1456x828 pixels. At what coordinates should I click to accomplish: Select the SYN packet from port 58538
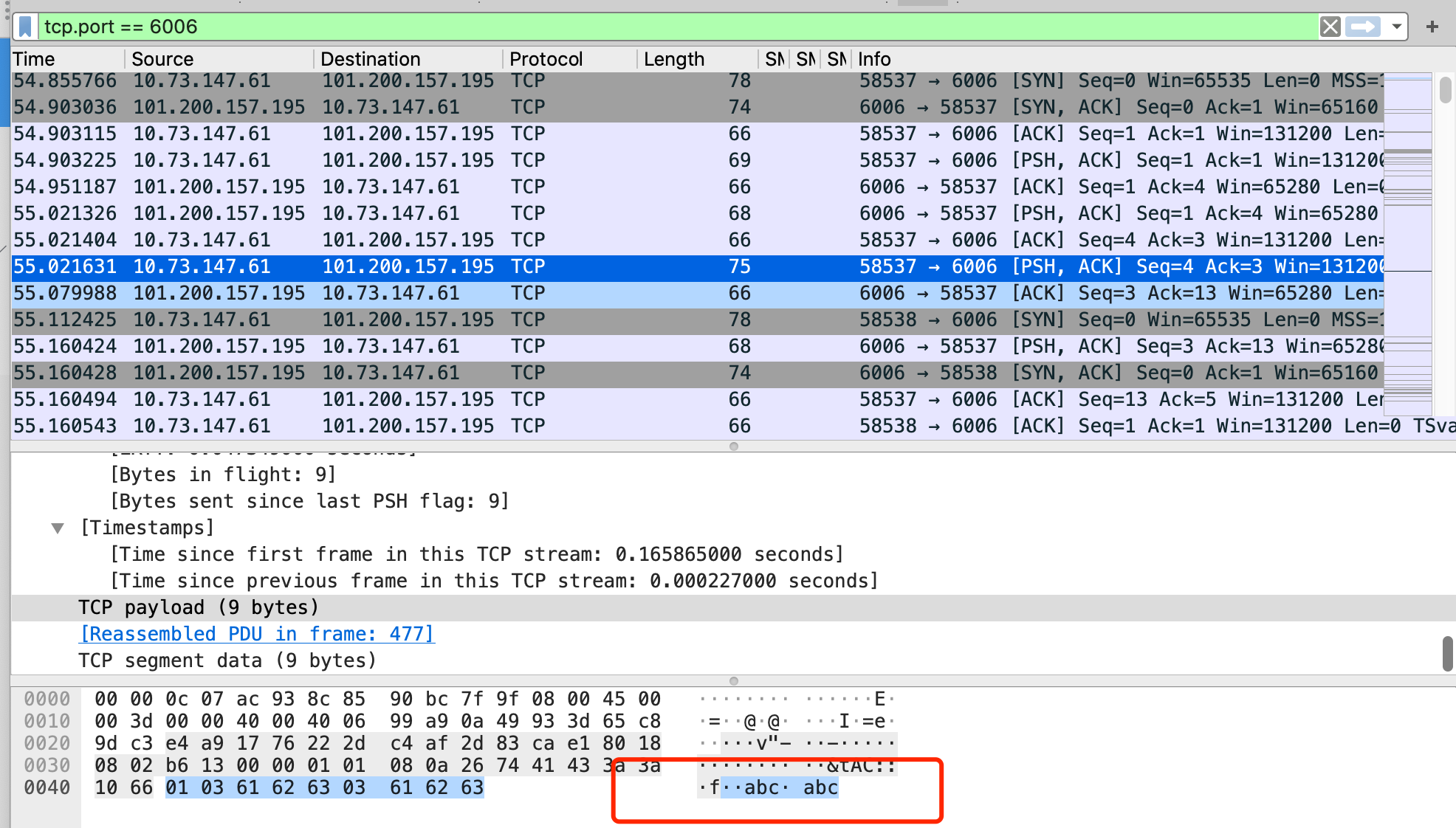[65, 320]
